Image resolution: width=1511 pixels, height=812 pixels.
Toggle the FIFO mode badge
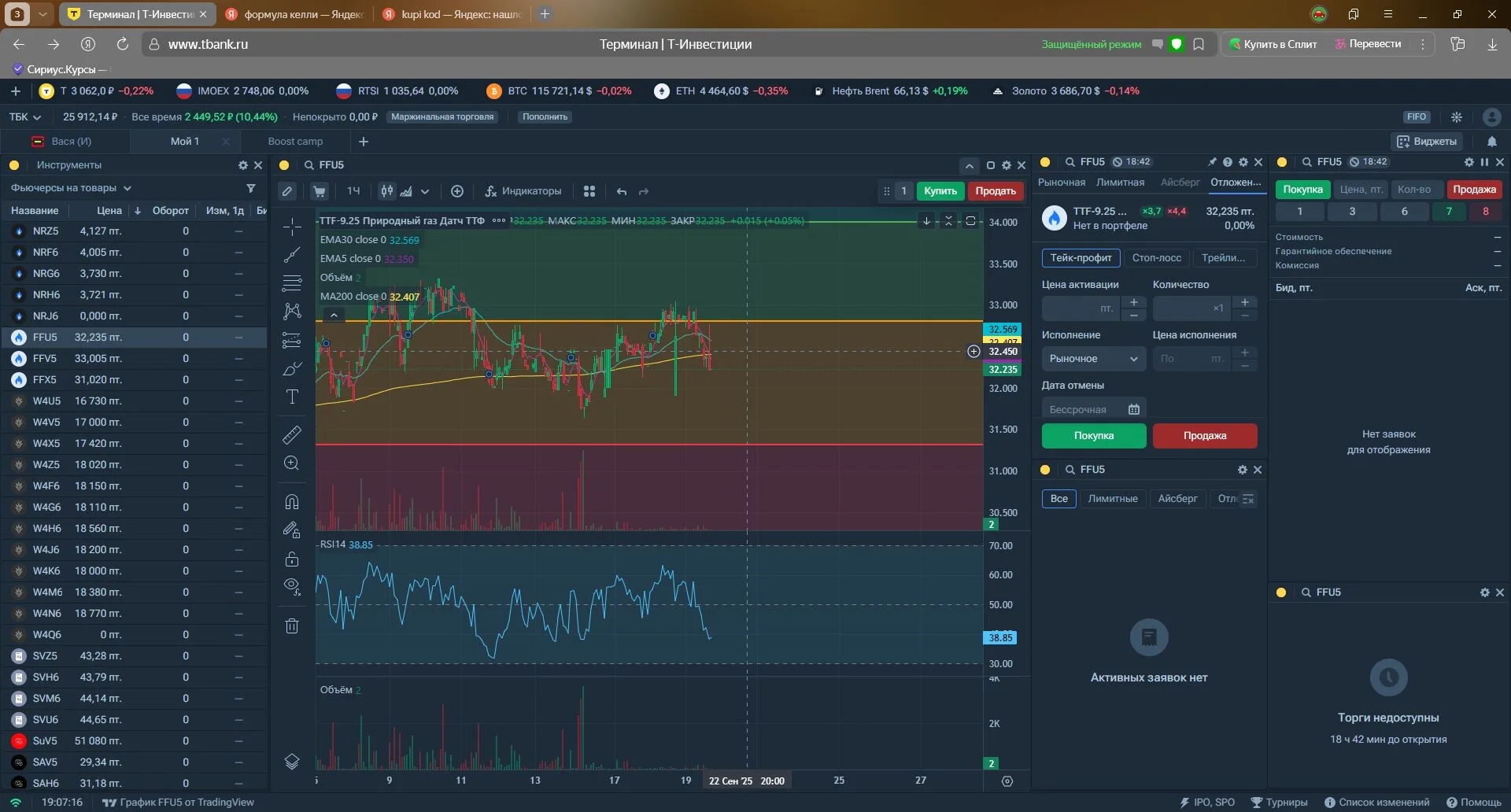[x=1417, y=117]
